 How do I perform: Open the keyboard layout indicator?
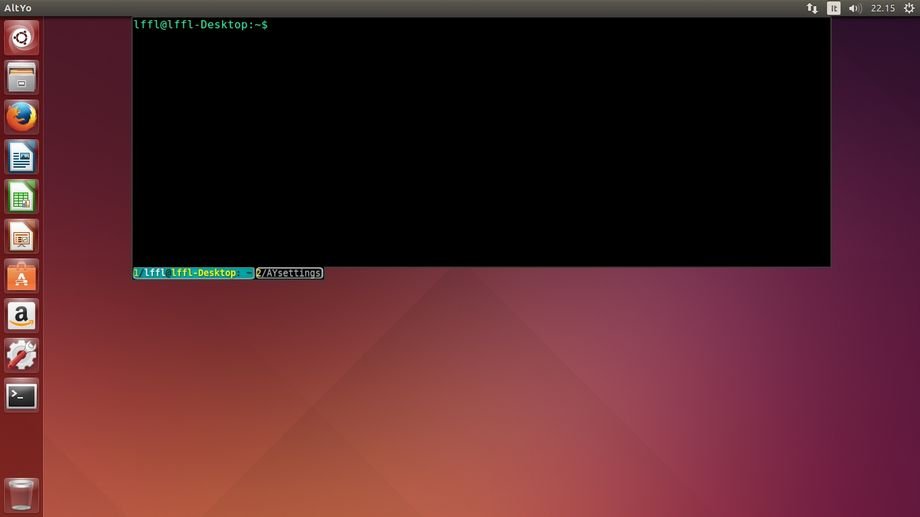833,8
